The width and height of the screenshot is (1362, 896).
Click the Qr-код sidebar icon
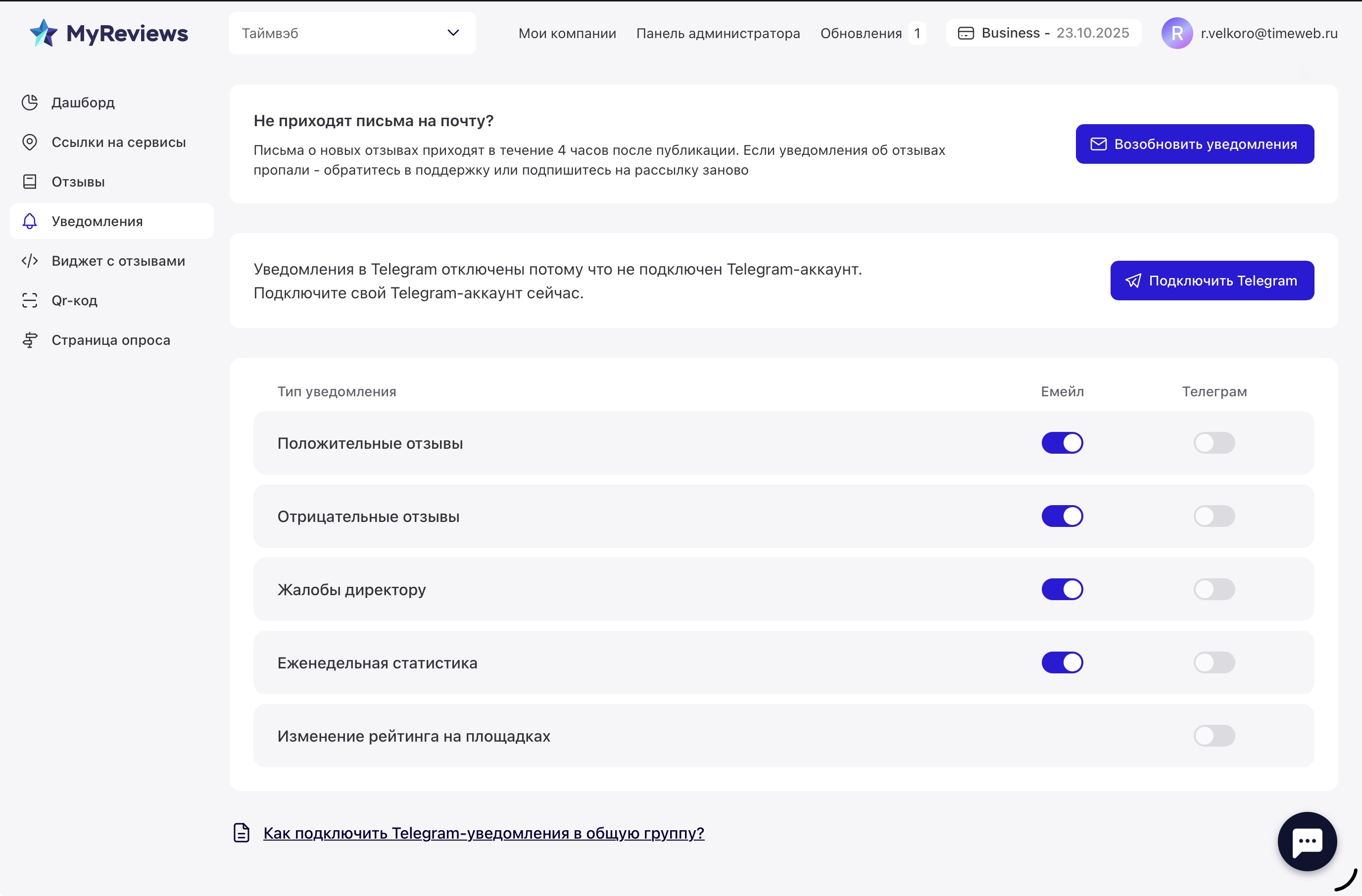click(30, 300)
